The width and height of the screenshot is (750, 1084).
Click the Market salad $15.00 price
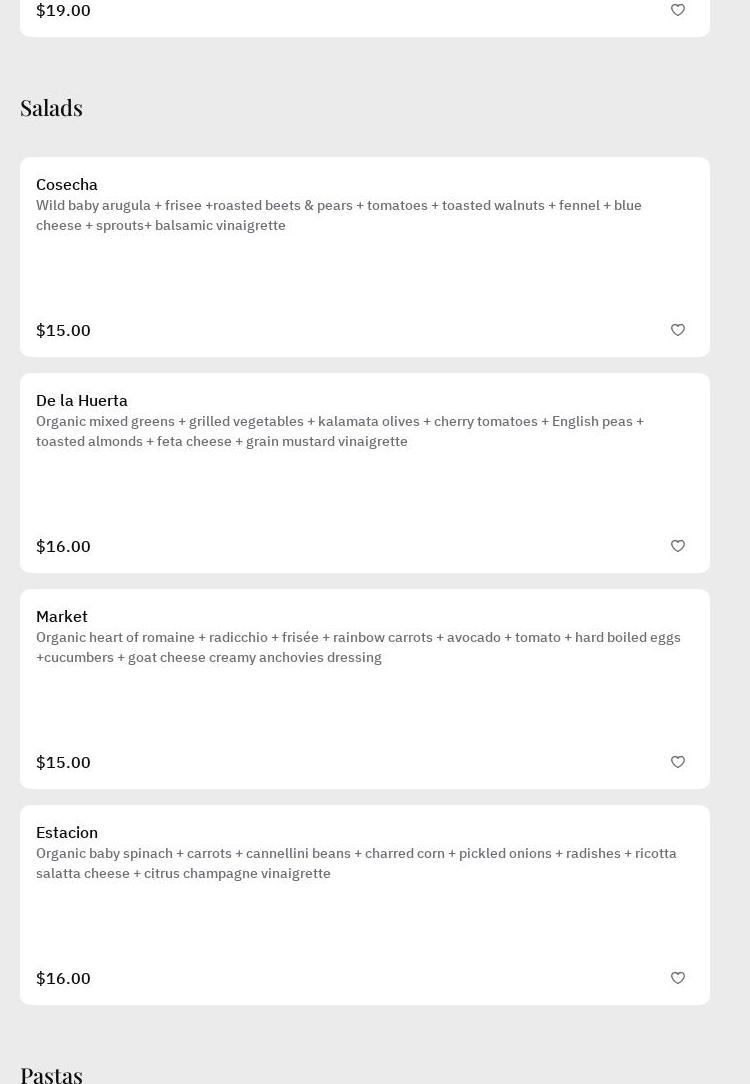(63, 763)
